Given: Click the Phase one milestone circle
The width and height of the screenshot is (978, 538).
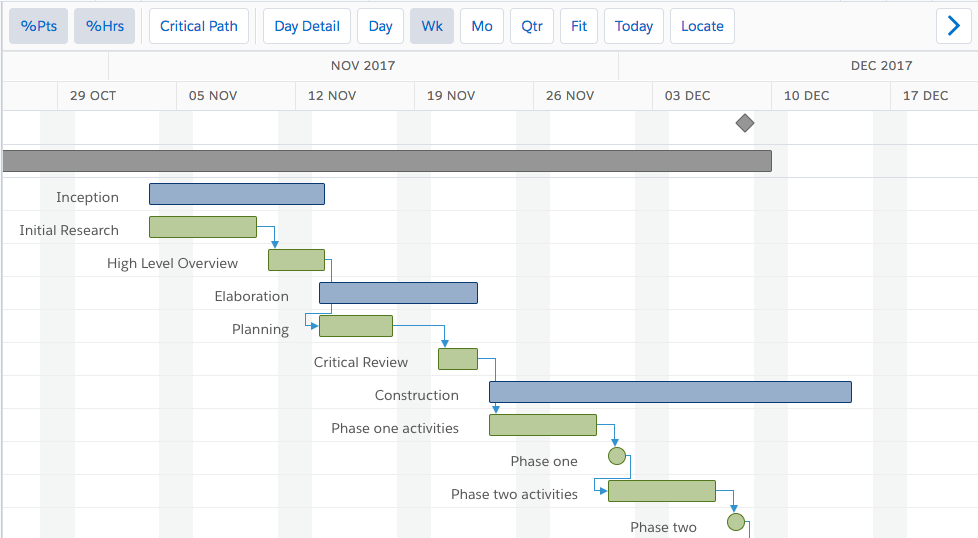Looking at the screenshot, I should (x=617, y=456).
